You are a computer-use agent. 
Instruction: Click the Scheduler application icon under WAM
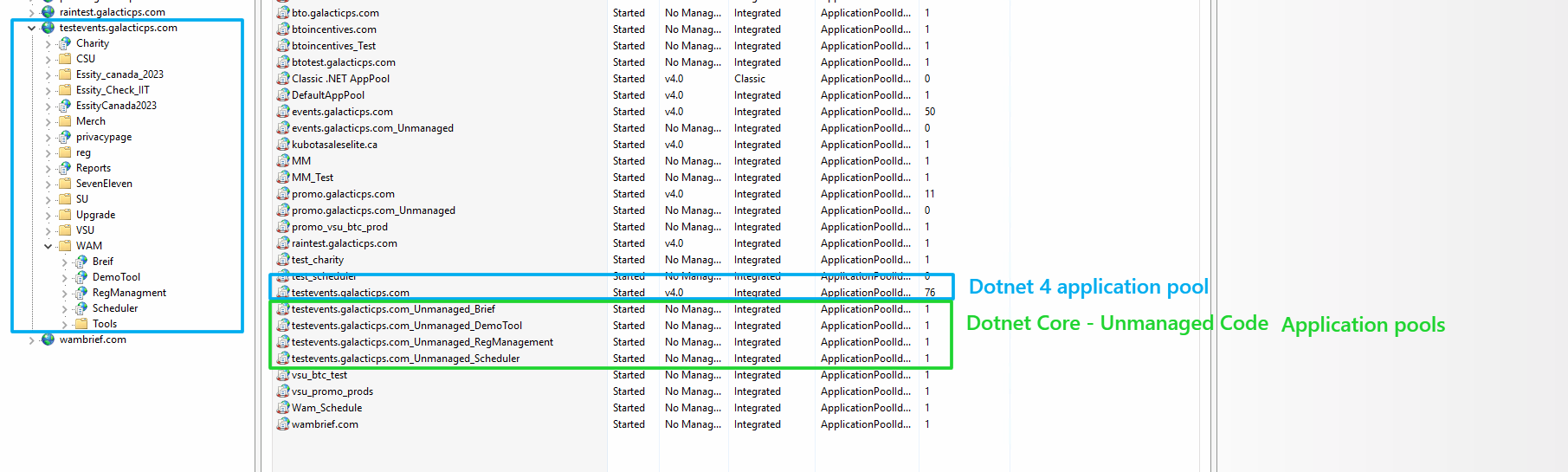(x=81, y=308)
